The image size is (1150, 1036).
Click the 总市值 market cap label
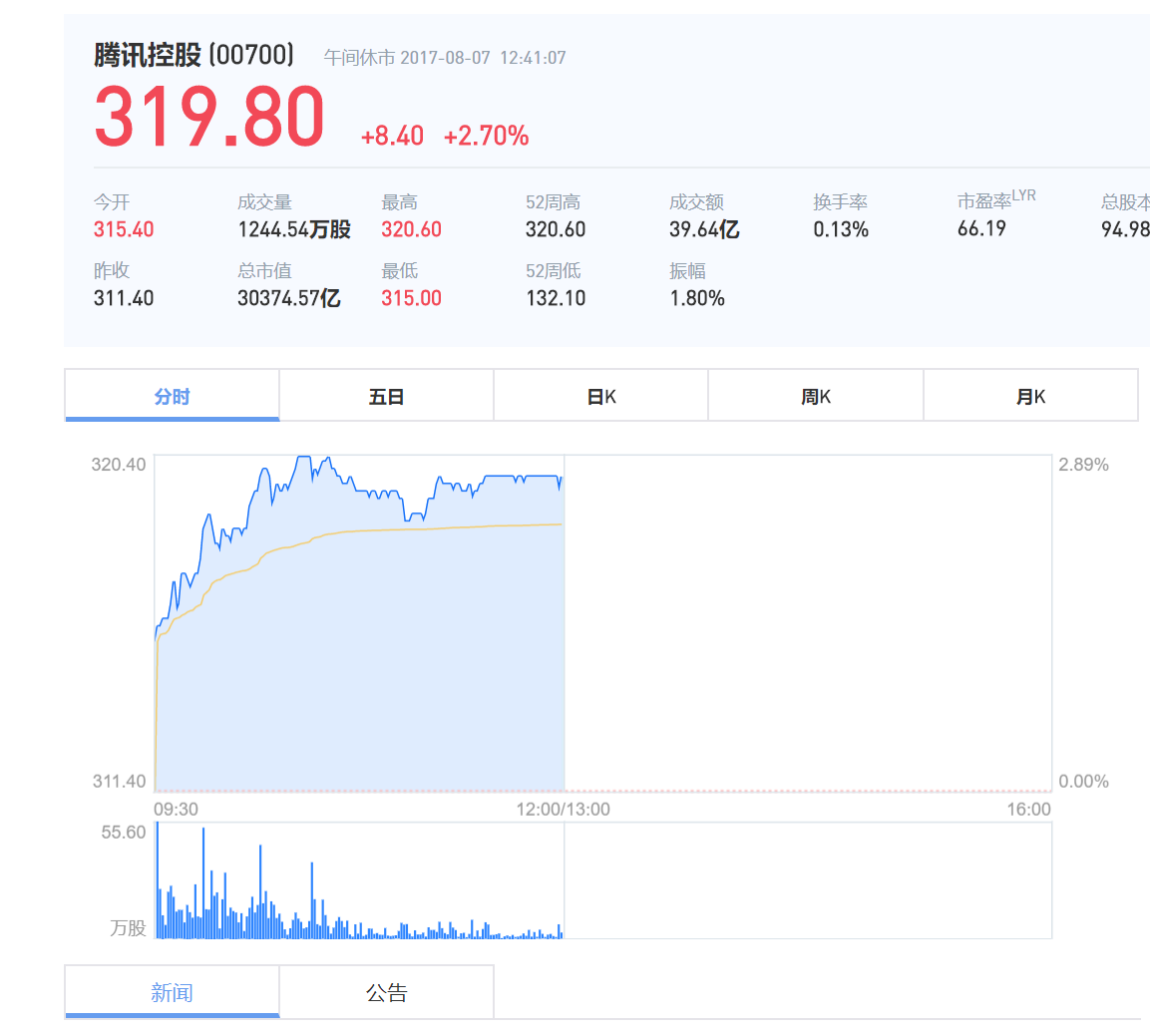(264, 270)
